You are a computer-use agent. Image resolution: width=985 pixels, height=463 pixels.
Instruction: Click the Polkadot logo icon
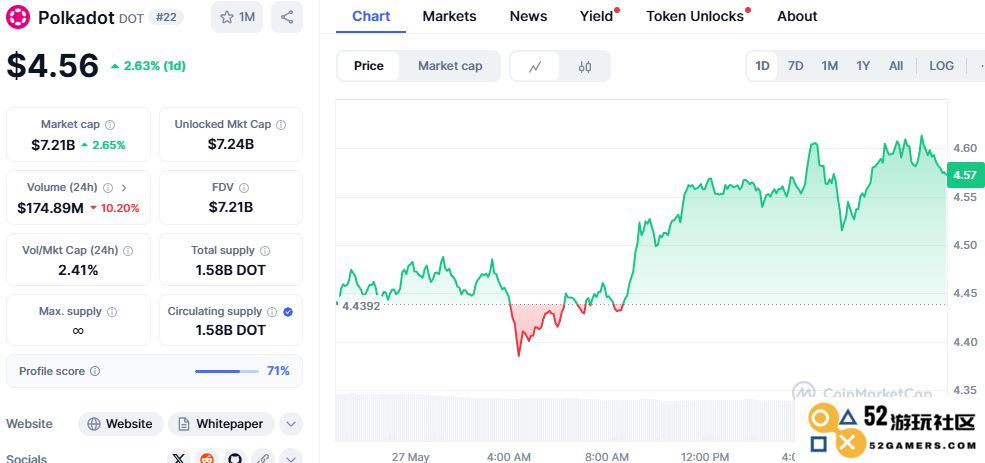tap(18, 17)
